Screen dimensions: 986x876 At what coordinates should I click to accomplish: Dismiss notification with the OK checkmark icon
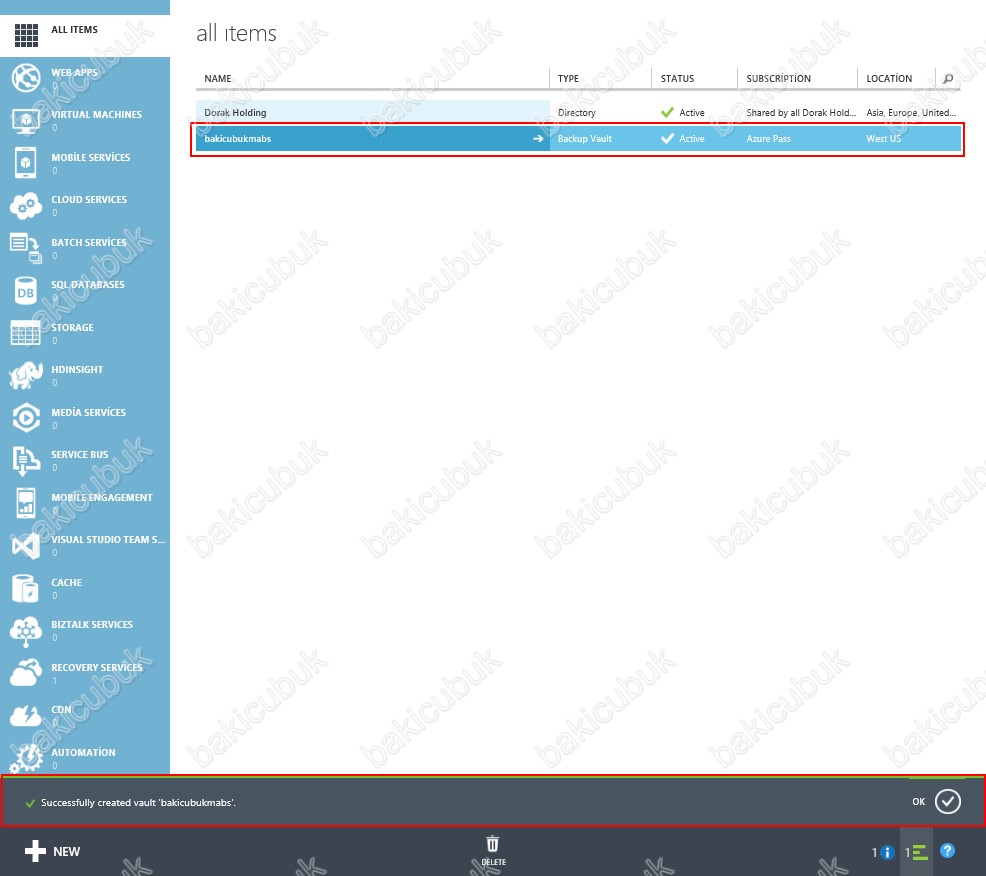(948, 801)
